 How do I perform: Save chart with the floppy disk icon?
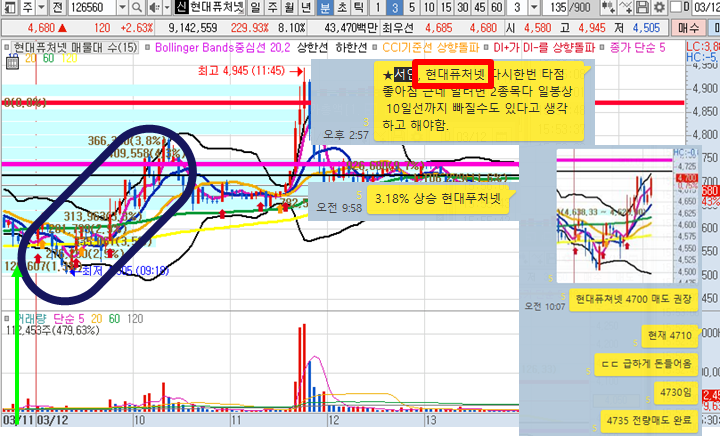(642, 7)
